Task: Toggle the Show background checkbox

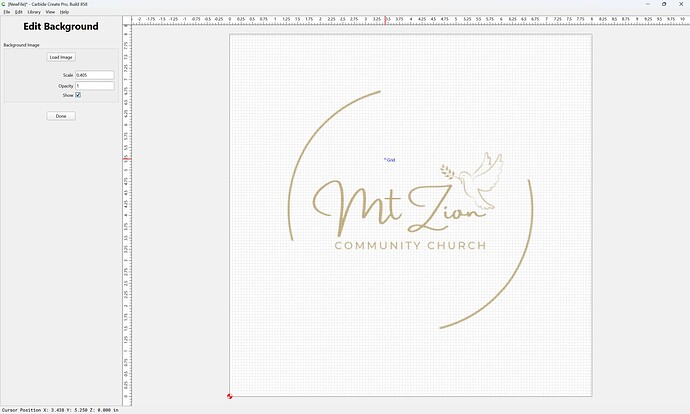Action: pyautogui.click(x=78, y=95)
